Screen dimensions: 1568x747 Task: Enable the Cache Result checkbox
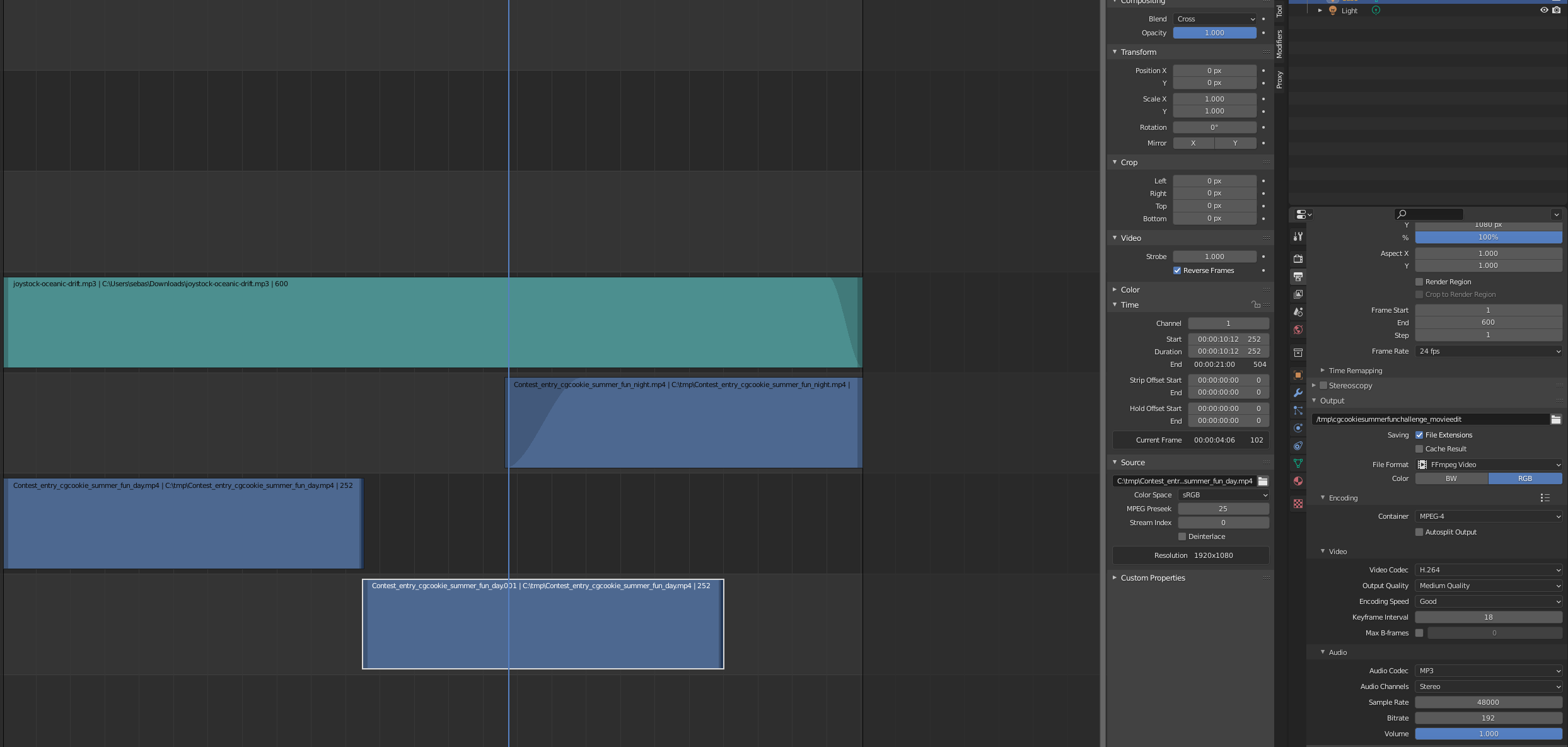1419,449
